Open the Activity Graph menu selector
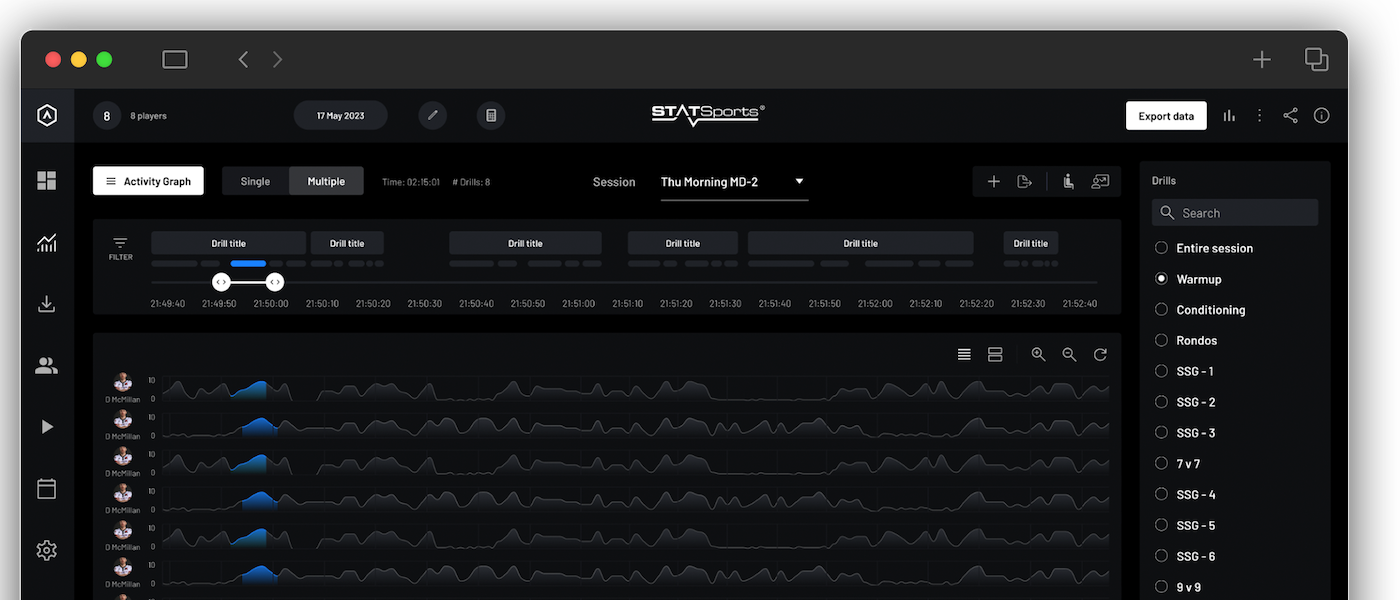Screen dimensions: 1400x600 pyautogui.click(x=148, y=181)
